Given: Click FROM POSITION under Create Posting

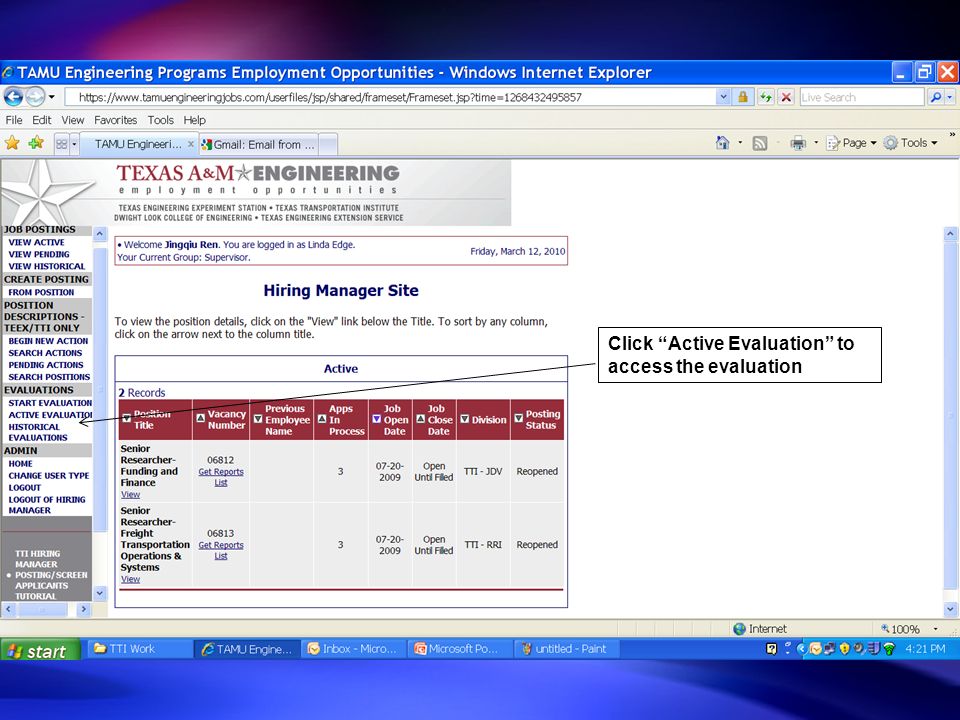Looking at the screenshot, I should [41, 293].
